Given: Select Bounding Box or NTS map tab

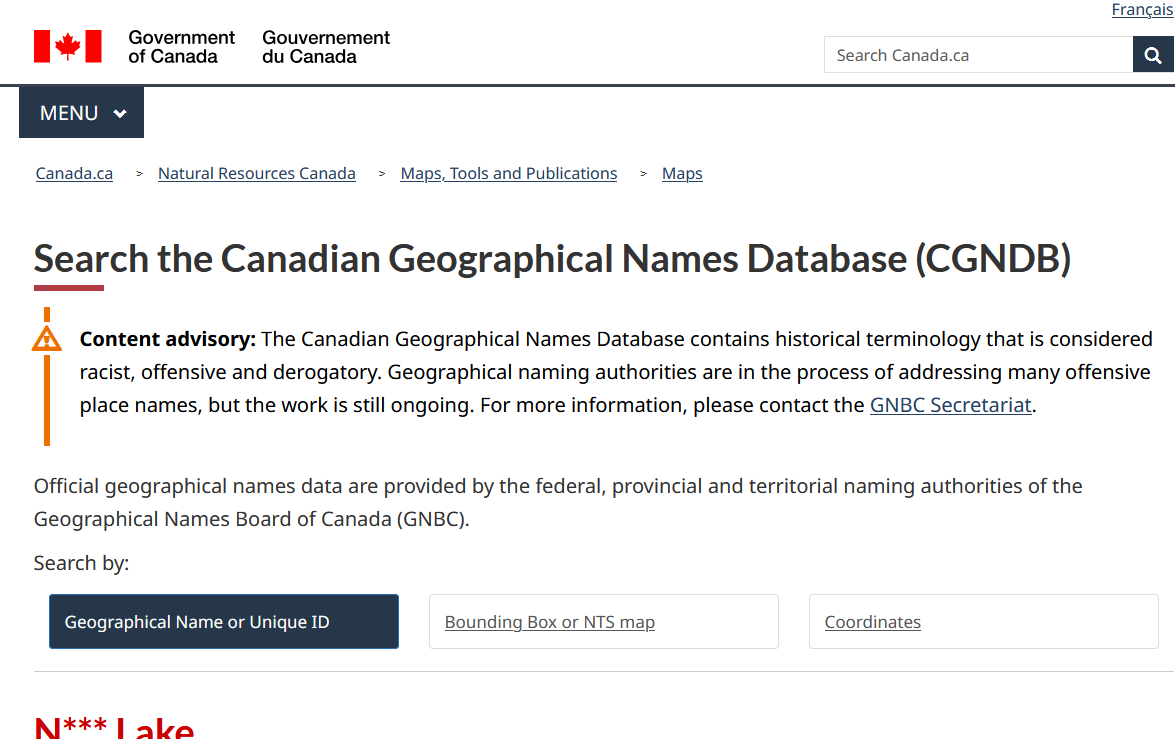Looking at the screenshot, I should click(604, 621).
